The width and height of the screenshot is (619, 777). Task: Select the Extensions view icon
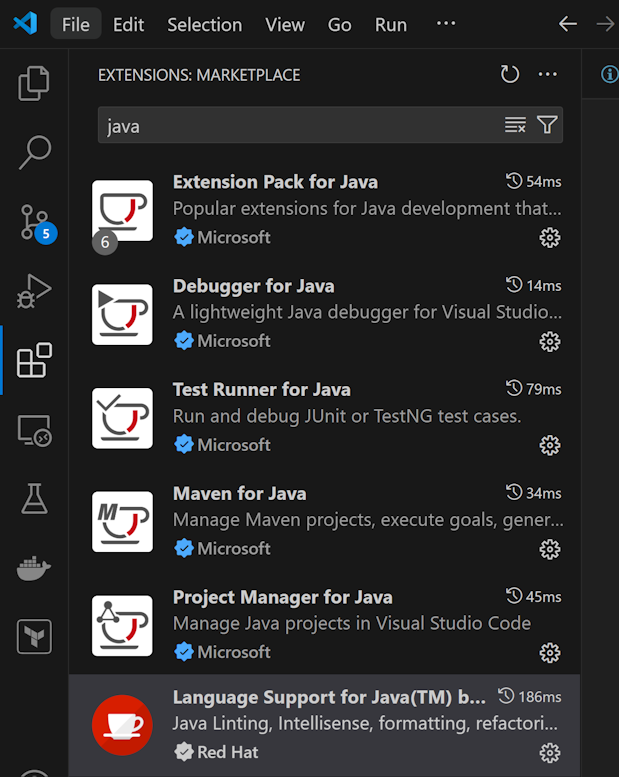(34, 360)
